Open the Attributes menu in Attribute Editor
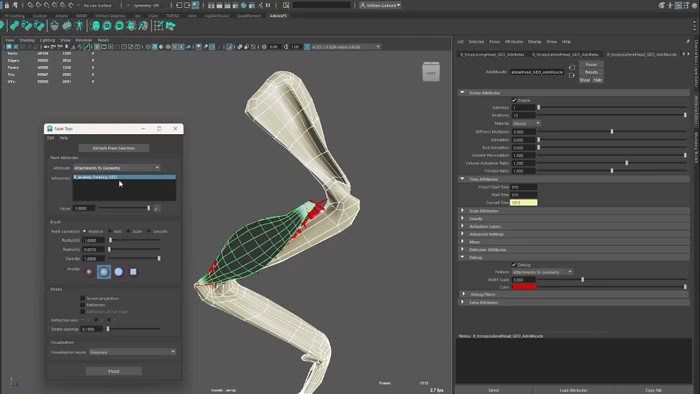Screen dimensions: 700x394 click(514, 41)
